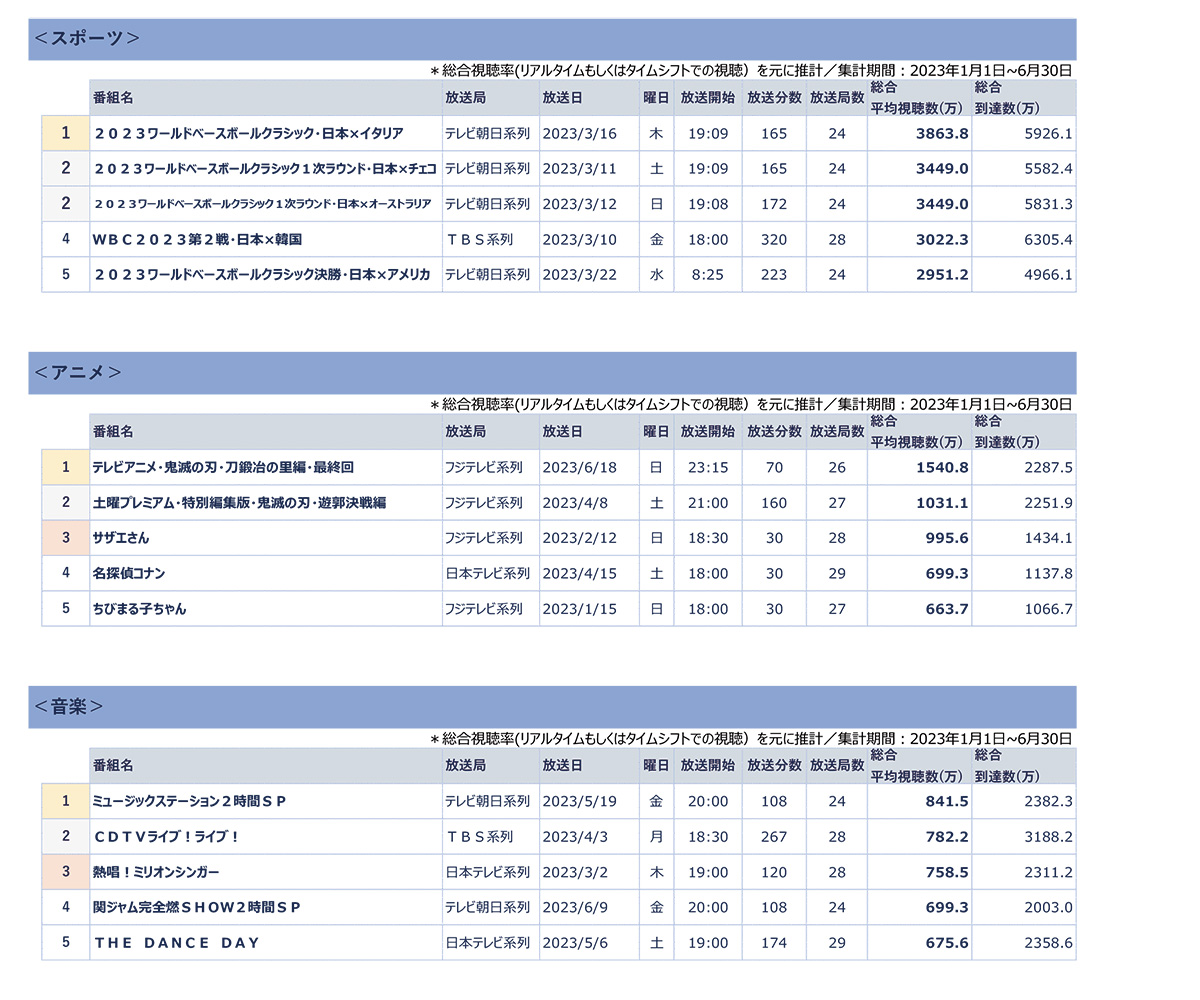Click the broadcast date 2023/5/19
The image size is (1200, 1000).
[580, 801]
